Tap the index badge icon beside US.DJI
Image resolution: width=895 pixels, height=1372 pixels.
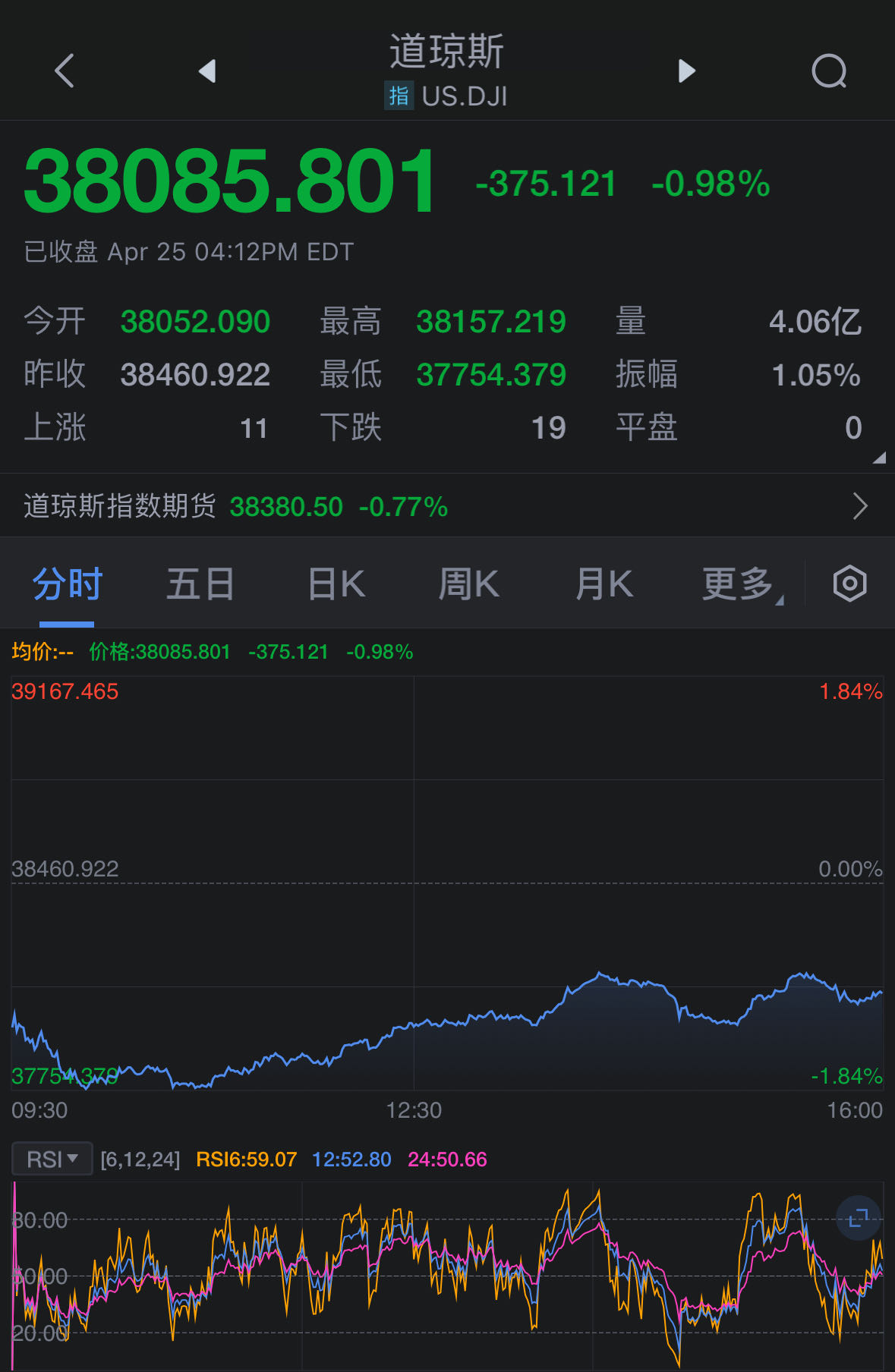click(x=399, y=96)
